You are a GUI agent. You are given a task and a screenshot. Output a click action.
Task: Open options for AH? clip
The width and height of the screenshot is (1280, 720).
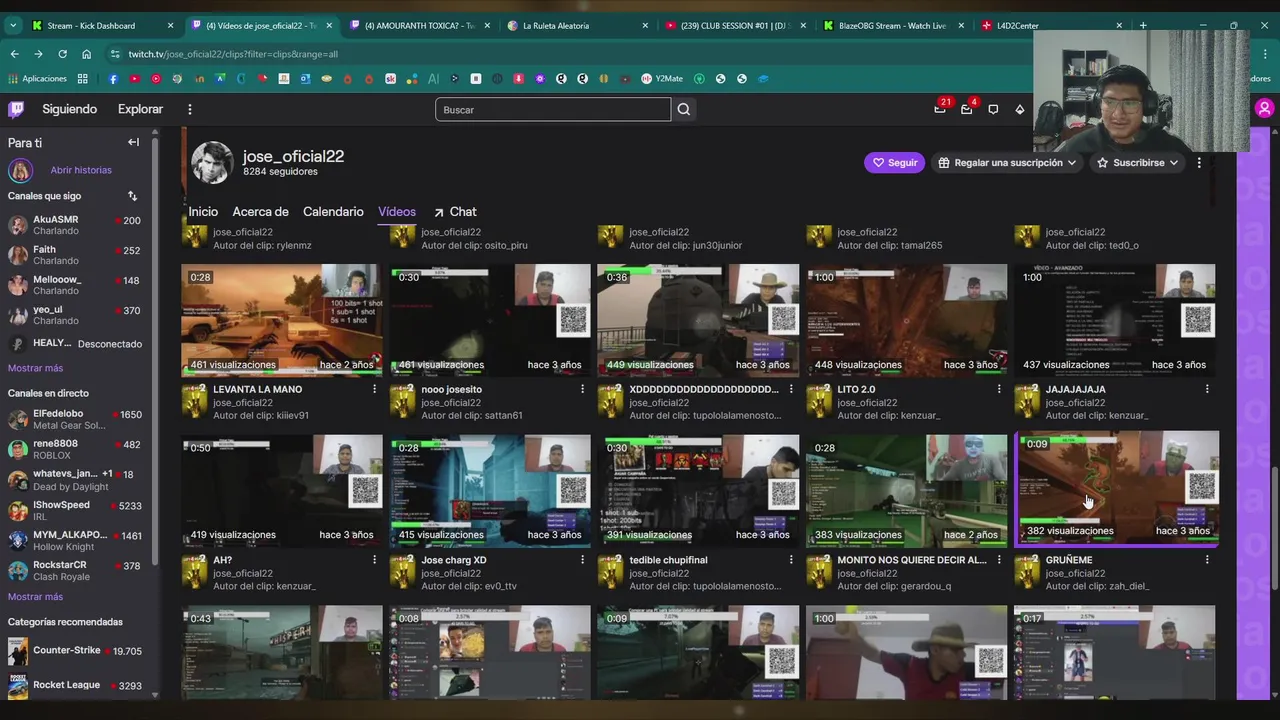(x=374, y=560)
